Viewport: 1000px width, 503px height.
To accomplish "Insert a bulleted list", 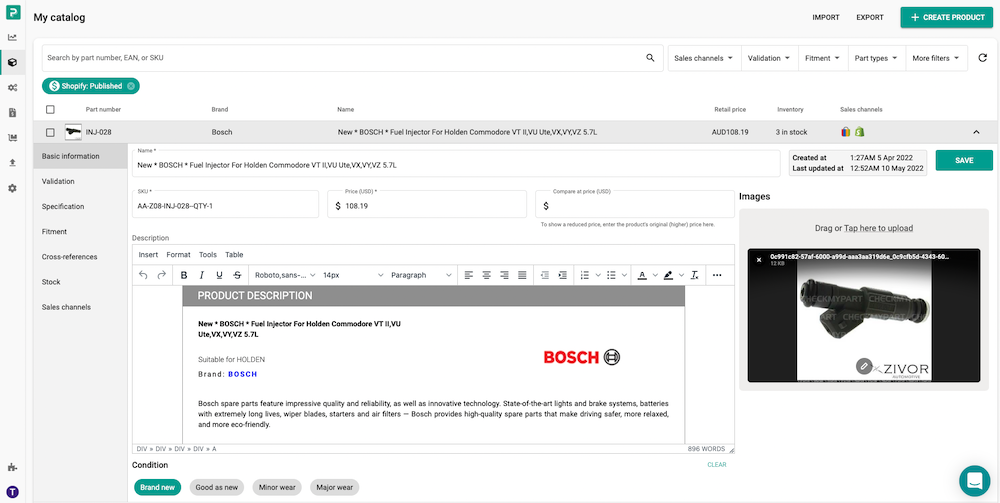I will tap(611, 275).
